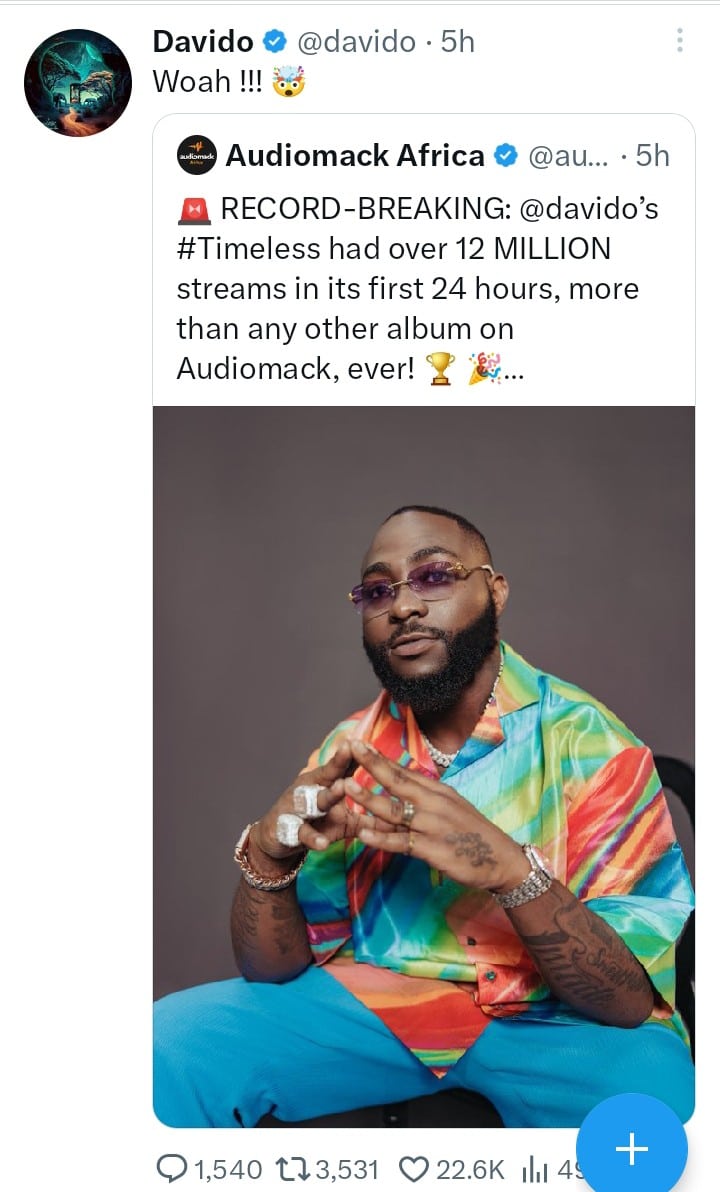Like the tweet with the heart icon
Viewport: 720px width, 1192px height.
point(412,1168)
